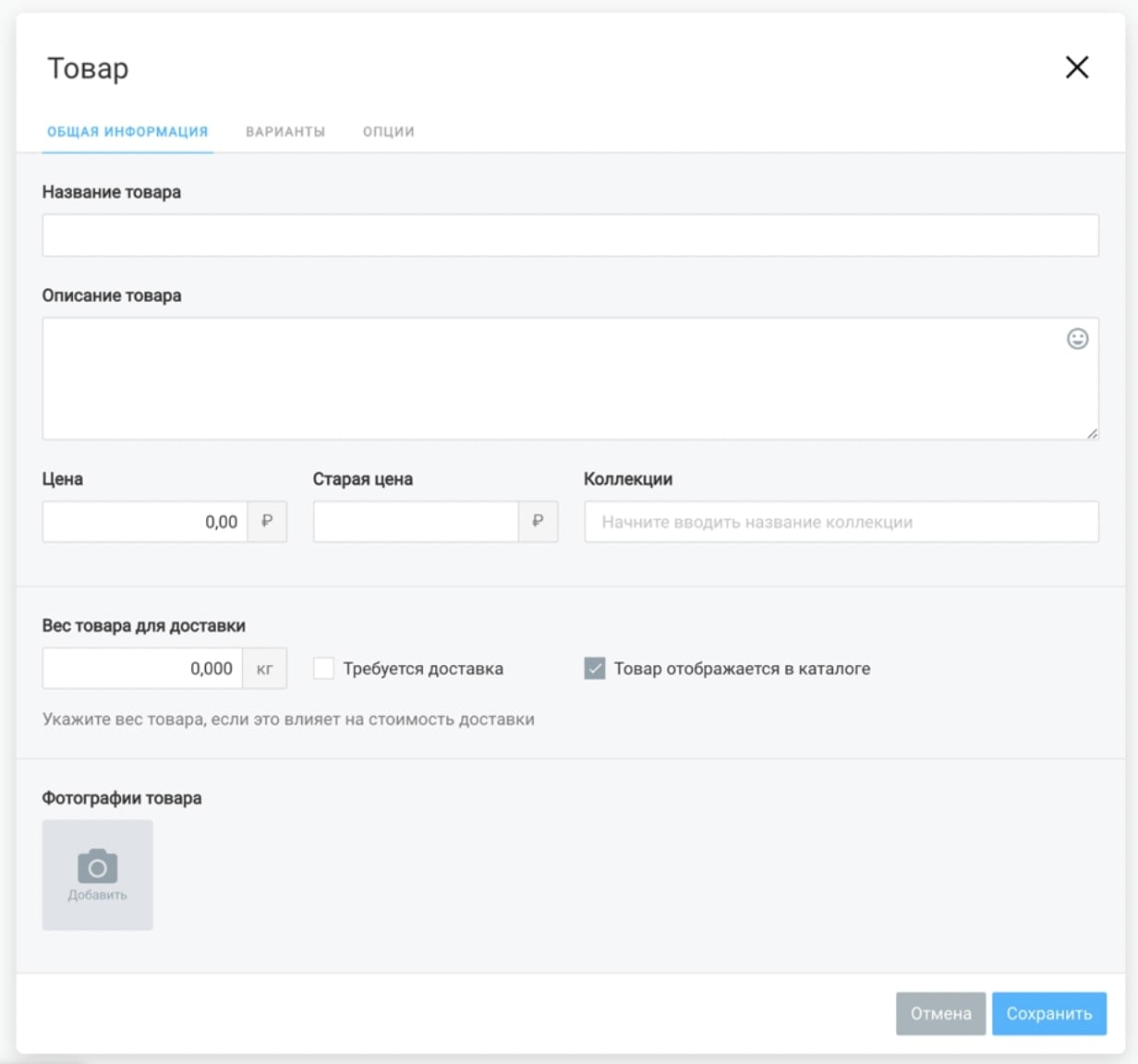Open the Опции tab

coord(388,132)
